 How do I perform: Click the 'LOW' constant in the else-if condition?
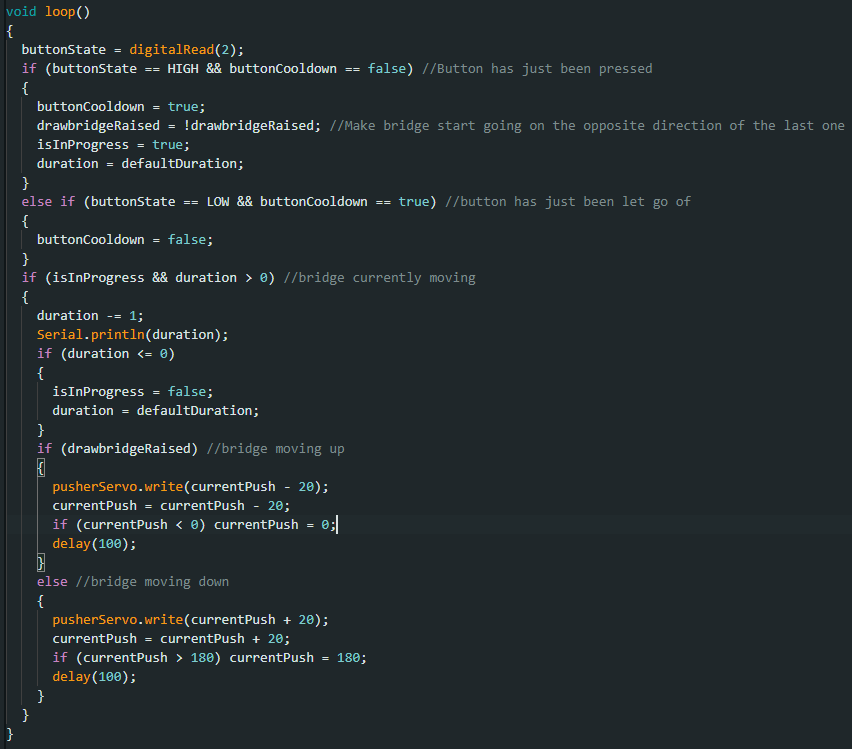click(x=218, y=202)
